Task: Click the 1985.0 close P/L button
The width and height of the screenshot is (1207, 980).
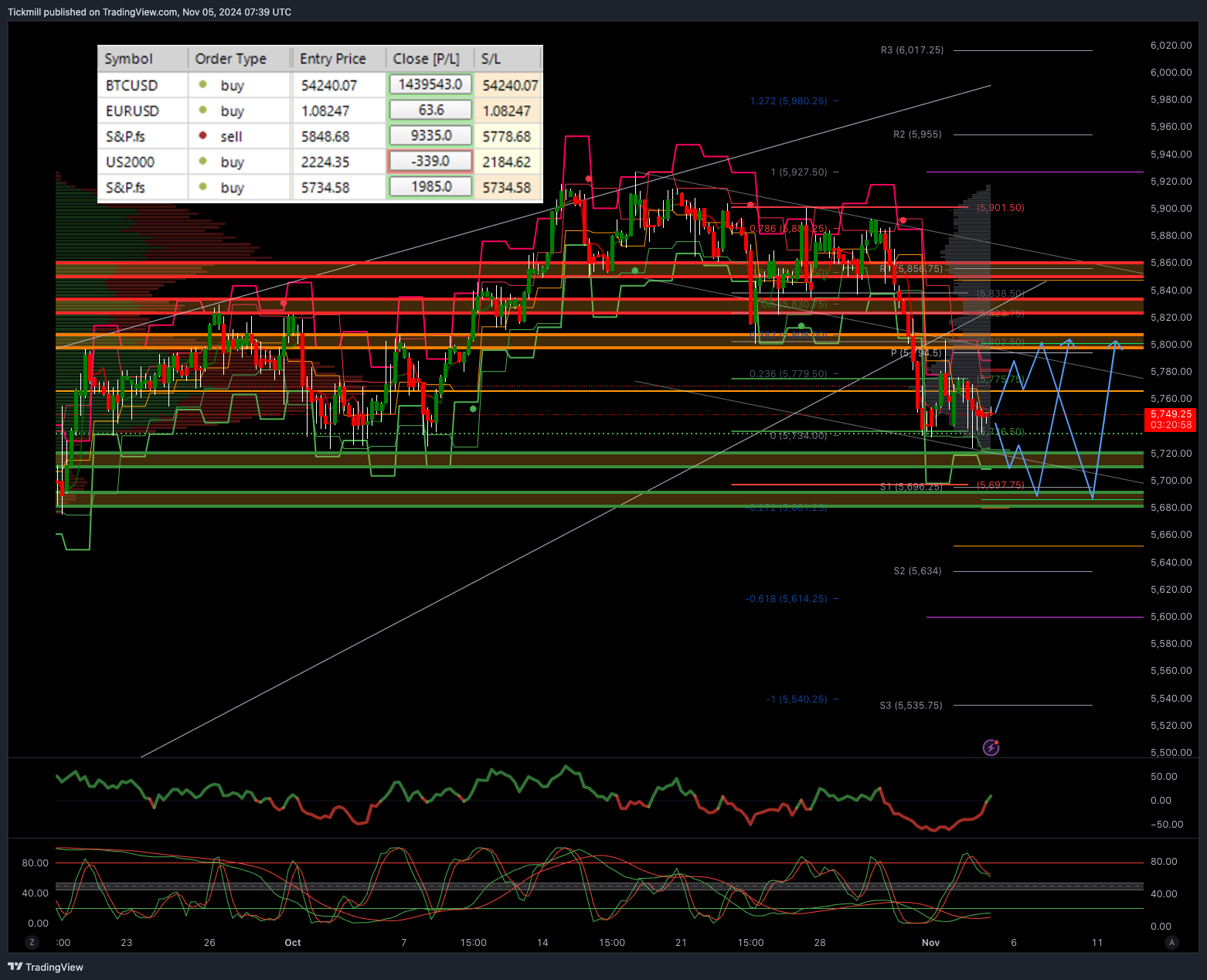Action: pyautogui.click(x=430, y=186)
